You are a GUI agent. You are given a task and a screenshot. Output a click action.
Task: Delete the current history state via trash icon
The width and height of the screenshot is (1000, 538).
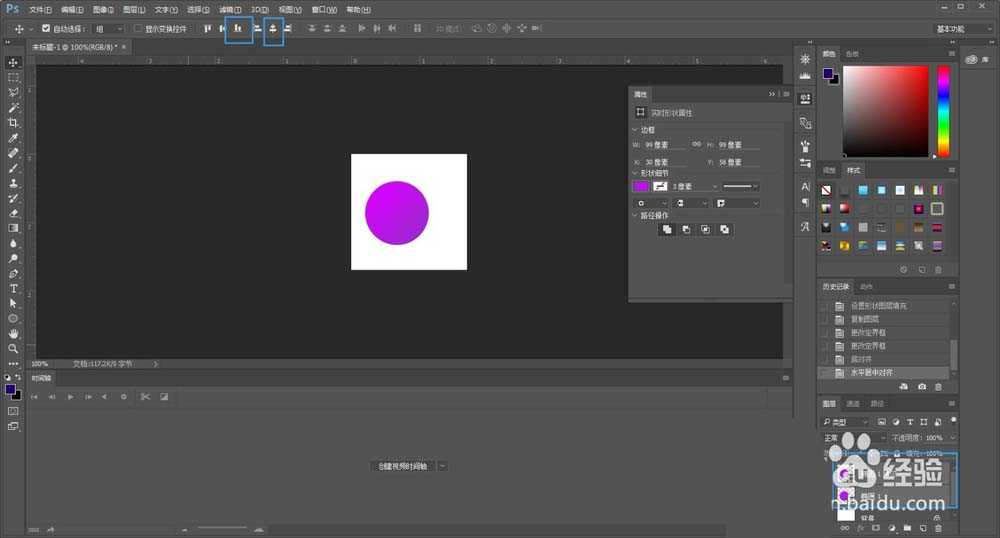point(938,386)
